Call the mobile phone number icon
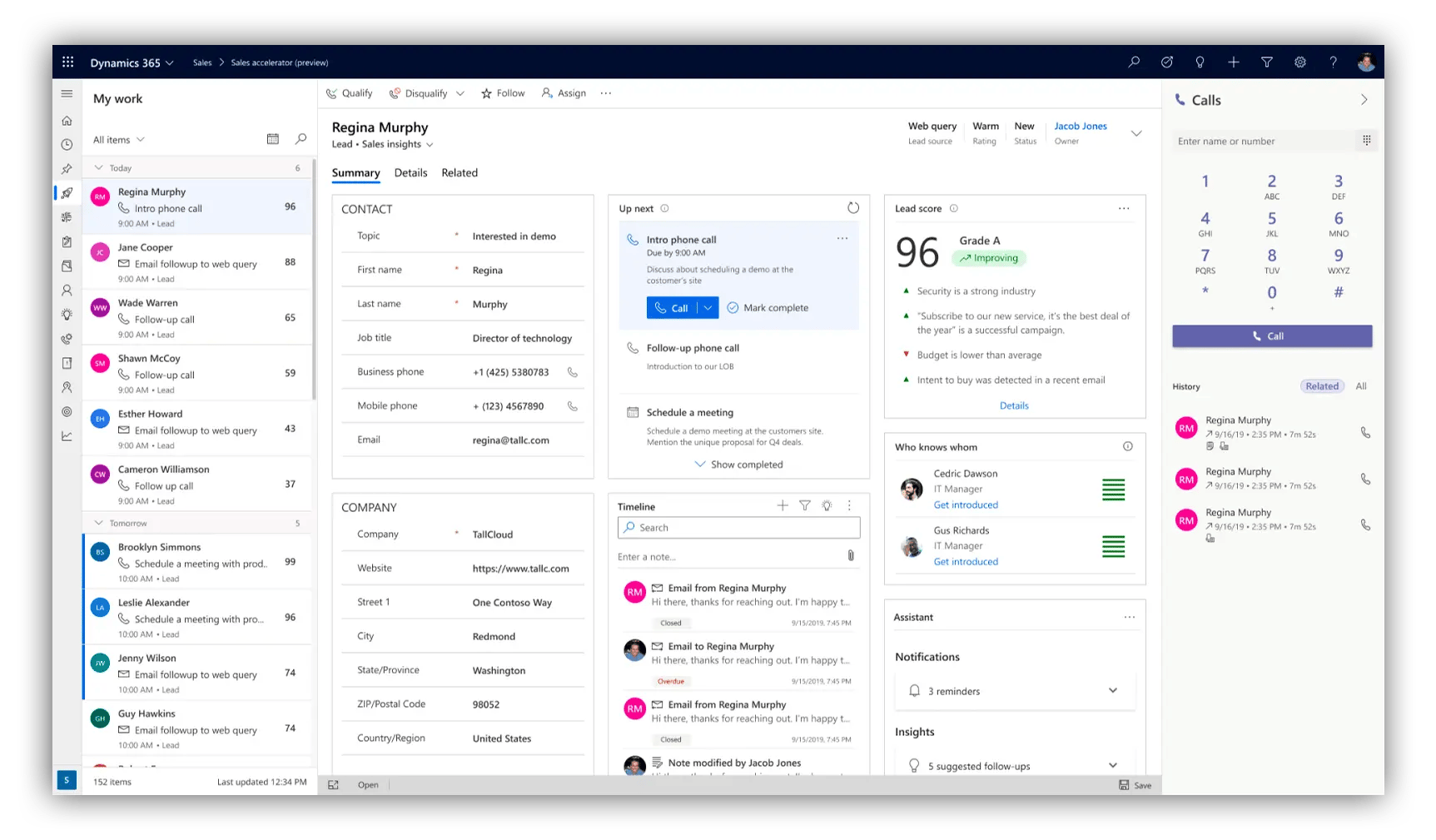1436x840 pixels. pos(573,406)
